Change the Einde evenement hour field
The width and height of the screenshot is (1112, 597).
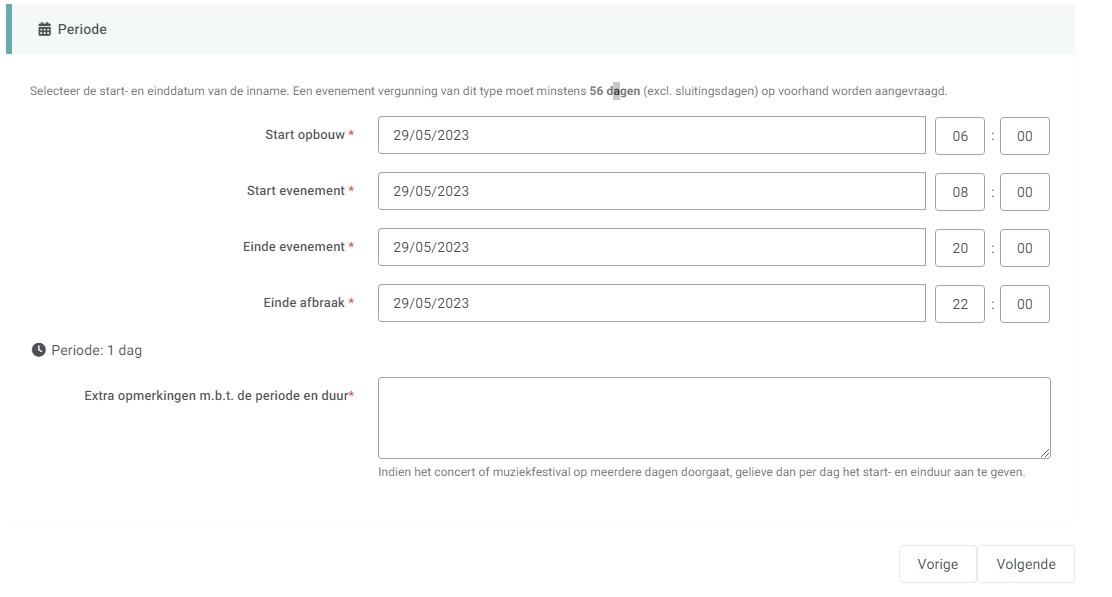pos(960,248)
